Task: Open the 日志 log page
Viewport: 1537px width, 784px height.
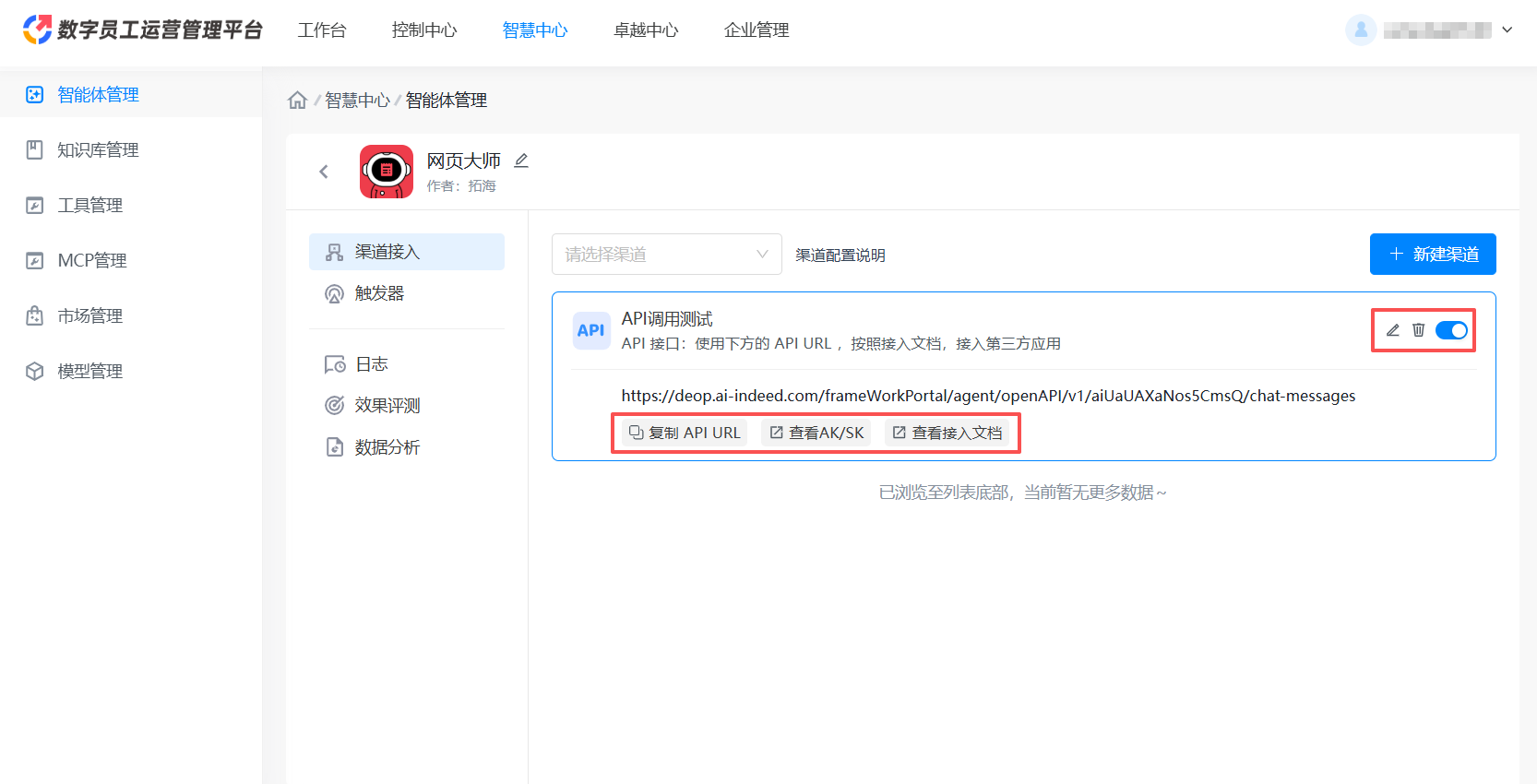Action: point(371,364)
